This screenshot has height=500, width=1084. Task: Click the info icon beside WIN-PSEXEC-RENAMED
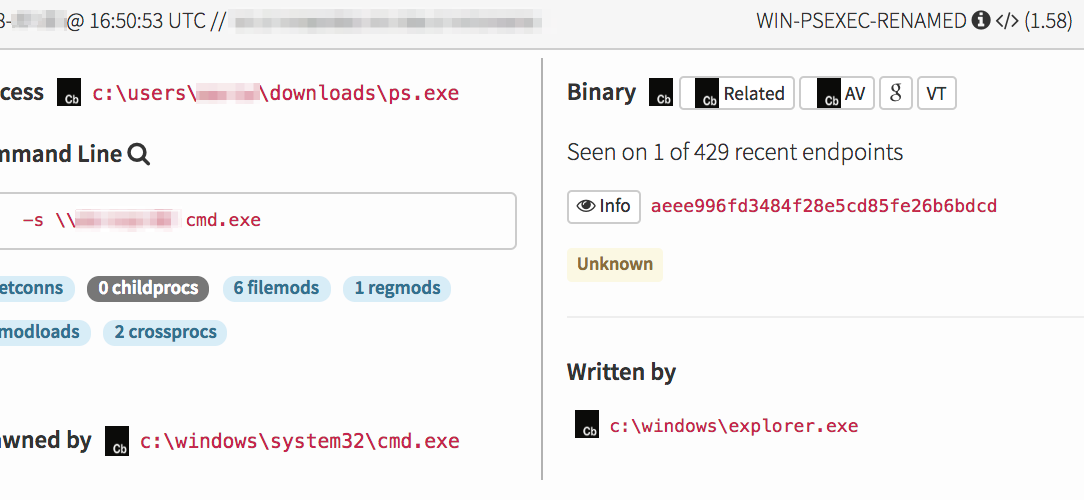pos(981,20)
